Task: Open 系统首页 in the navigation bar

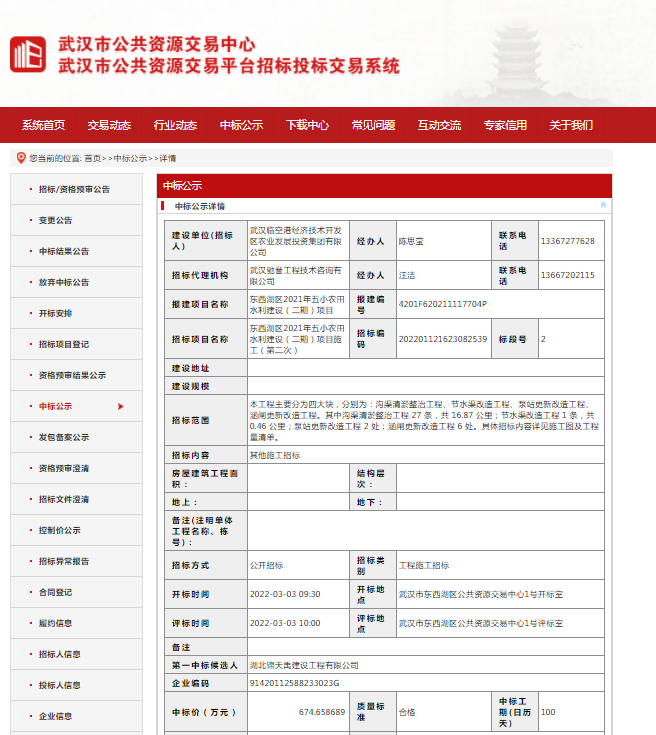Action: 43,125
